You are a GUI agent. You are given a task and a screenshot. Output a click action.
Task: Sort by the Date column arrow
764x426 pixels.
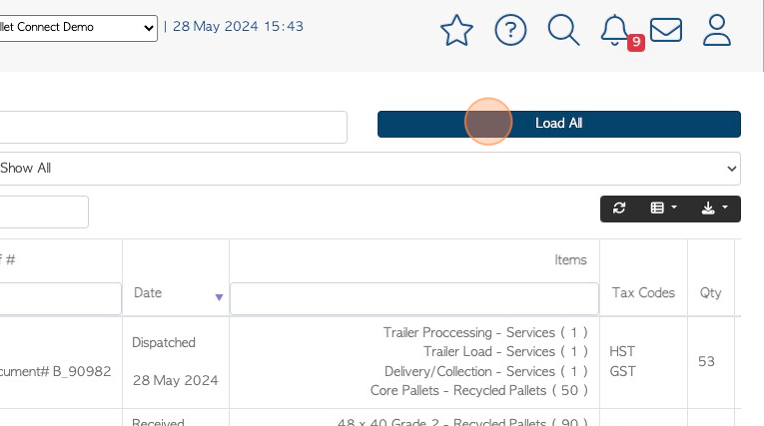pyautogui.click(x=219, y=297)
